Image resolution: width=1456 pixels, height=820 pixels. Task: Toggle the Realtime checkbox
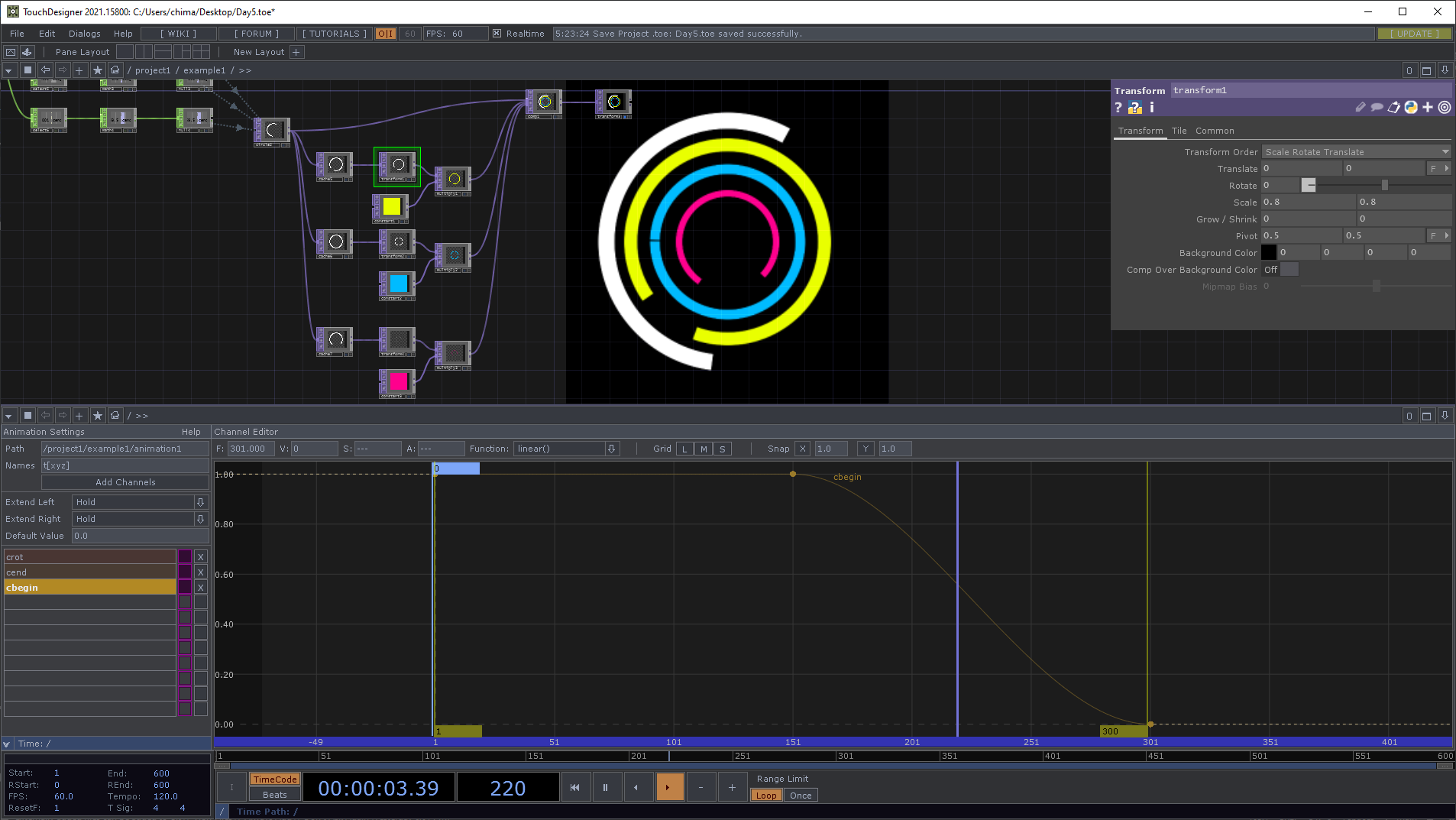click(x=497, y=34)
